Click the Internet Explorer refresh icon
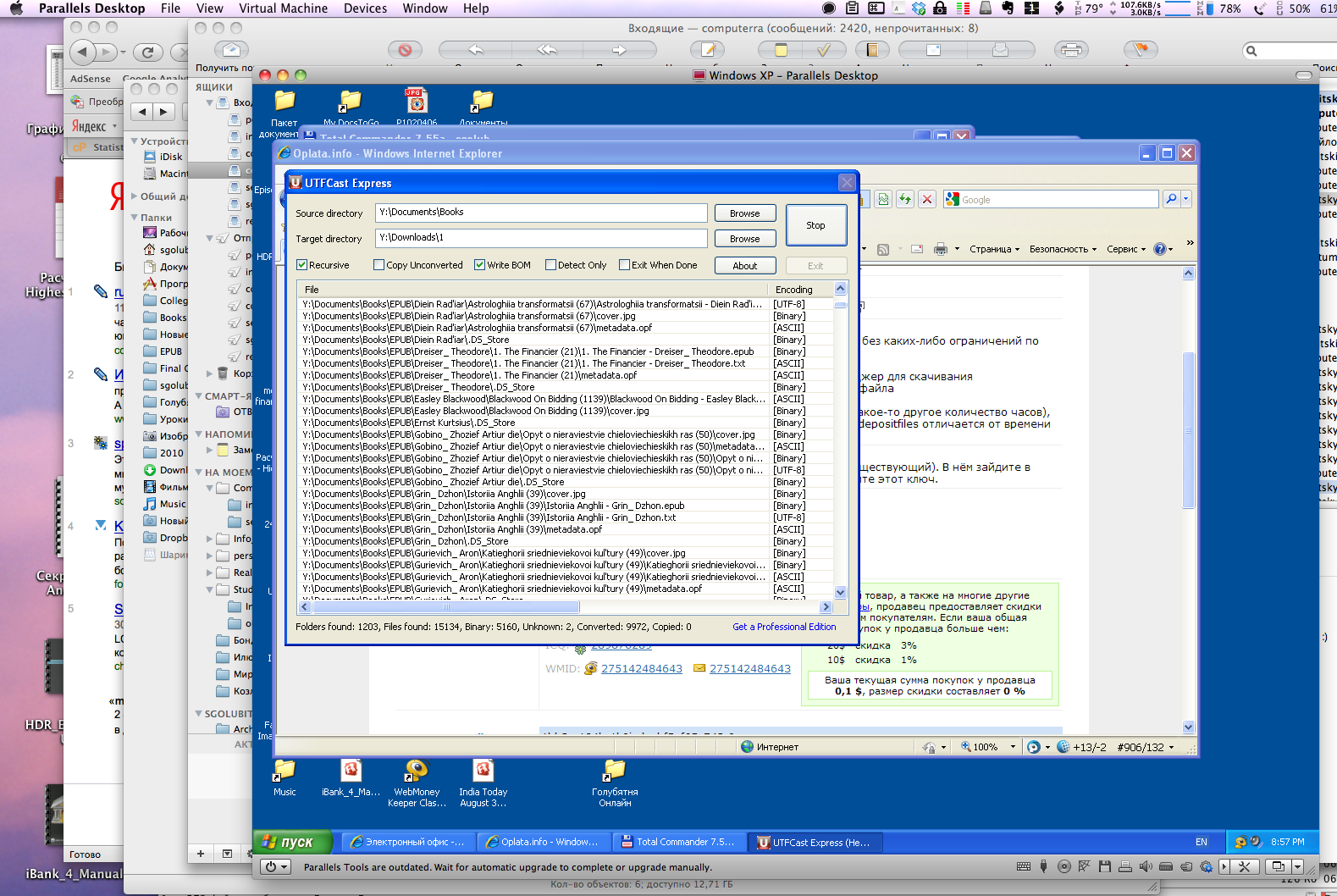Viewport: 1337px width, 896px height. [905, 199]
